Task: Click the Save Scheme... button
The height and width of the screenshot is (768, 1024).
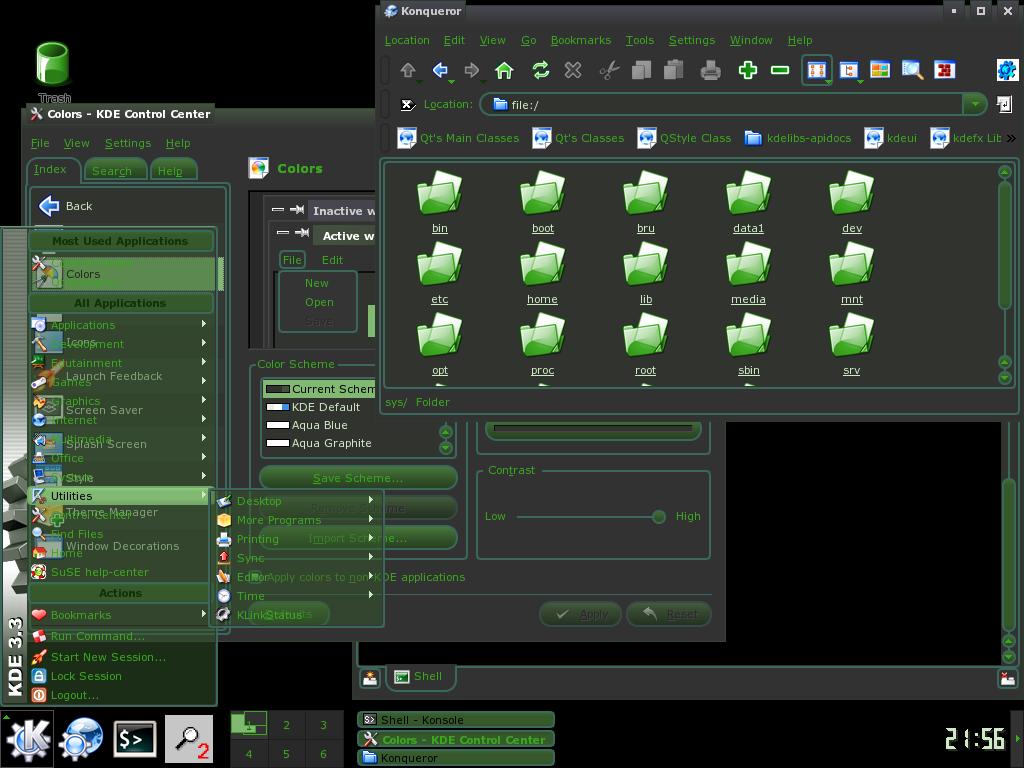Action: coord(358,478)
